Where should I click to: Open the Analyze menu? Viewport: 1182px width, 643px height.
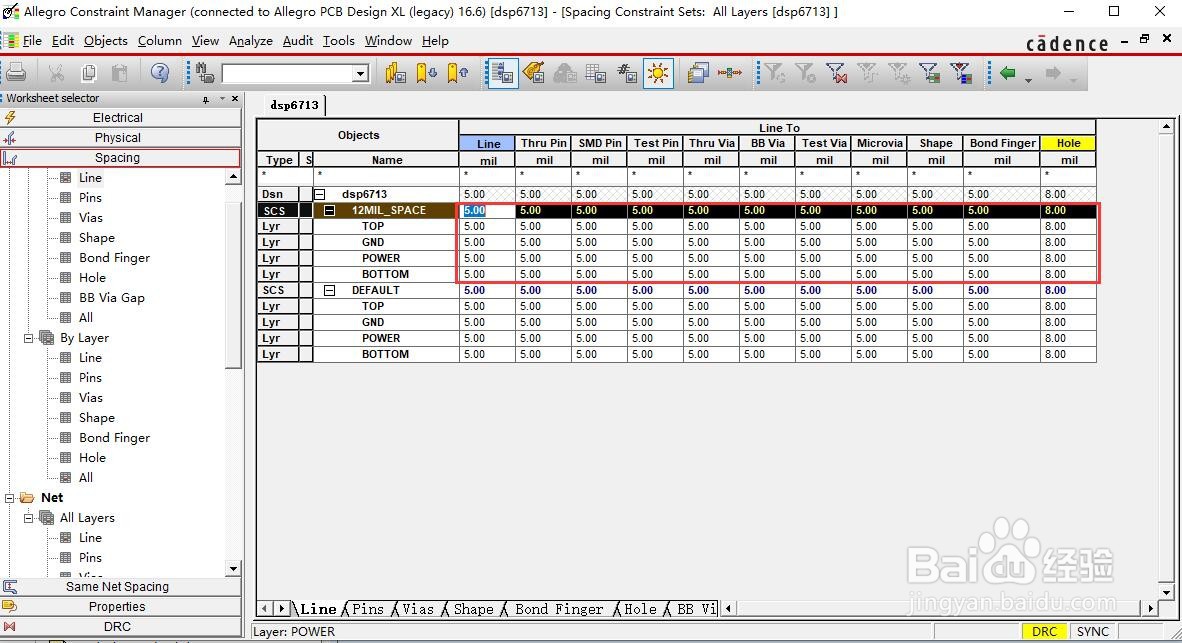pos(250,41)
